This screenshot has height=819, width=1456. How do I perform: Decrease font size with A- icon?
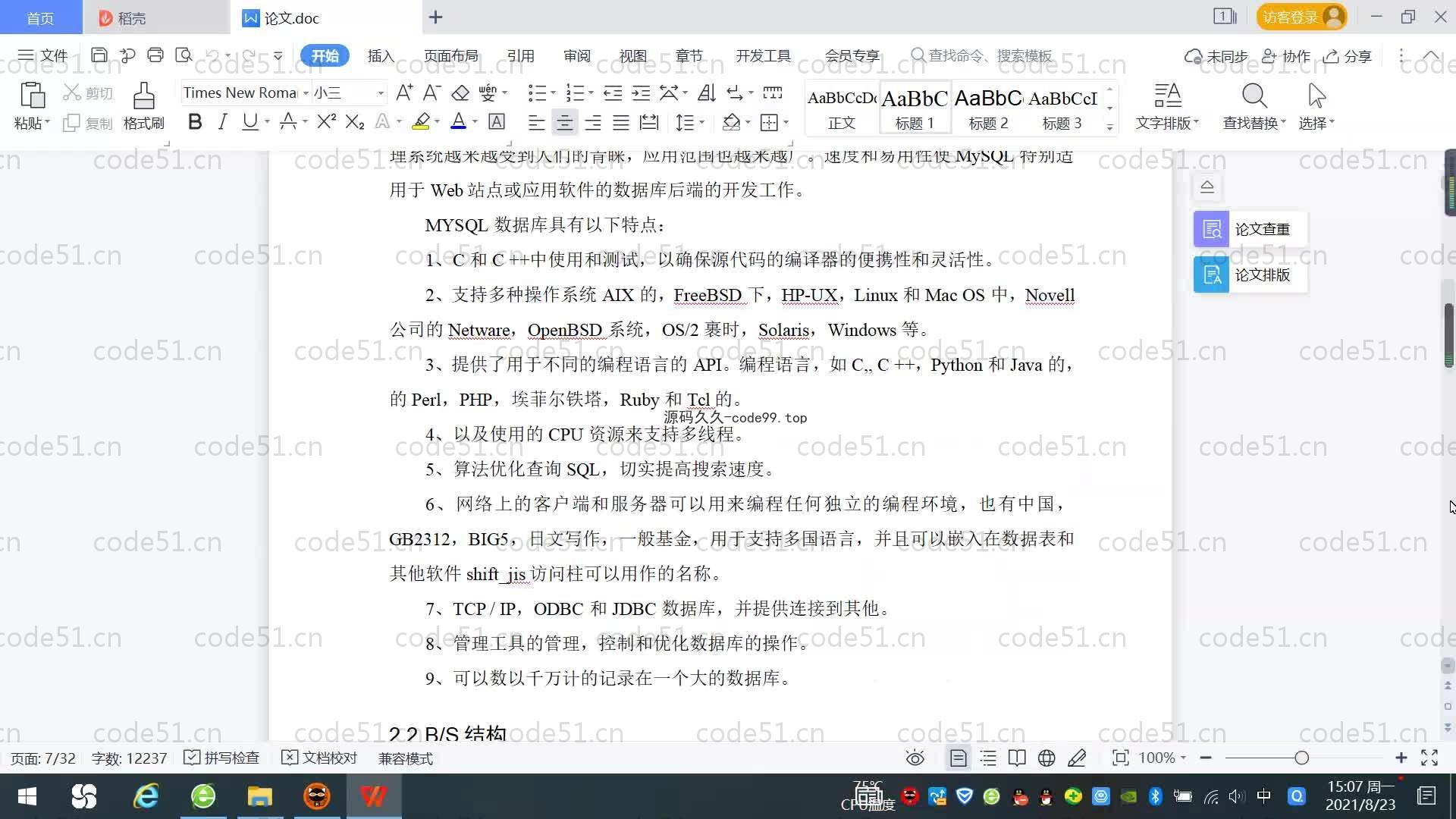[x=431, y=93]
